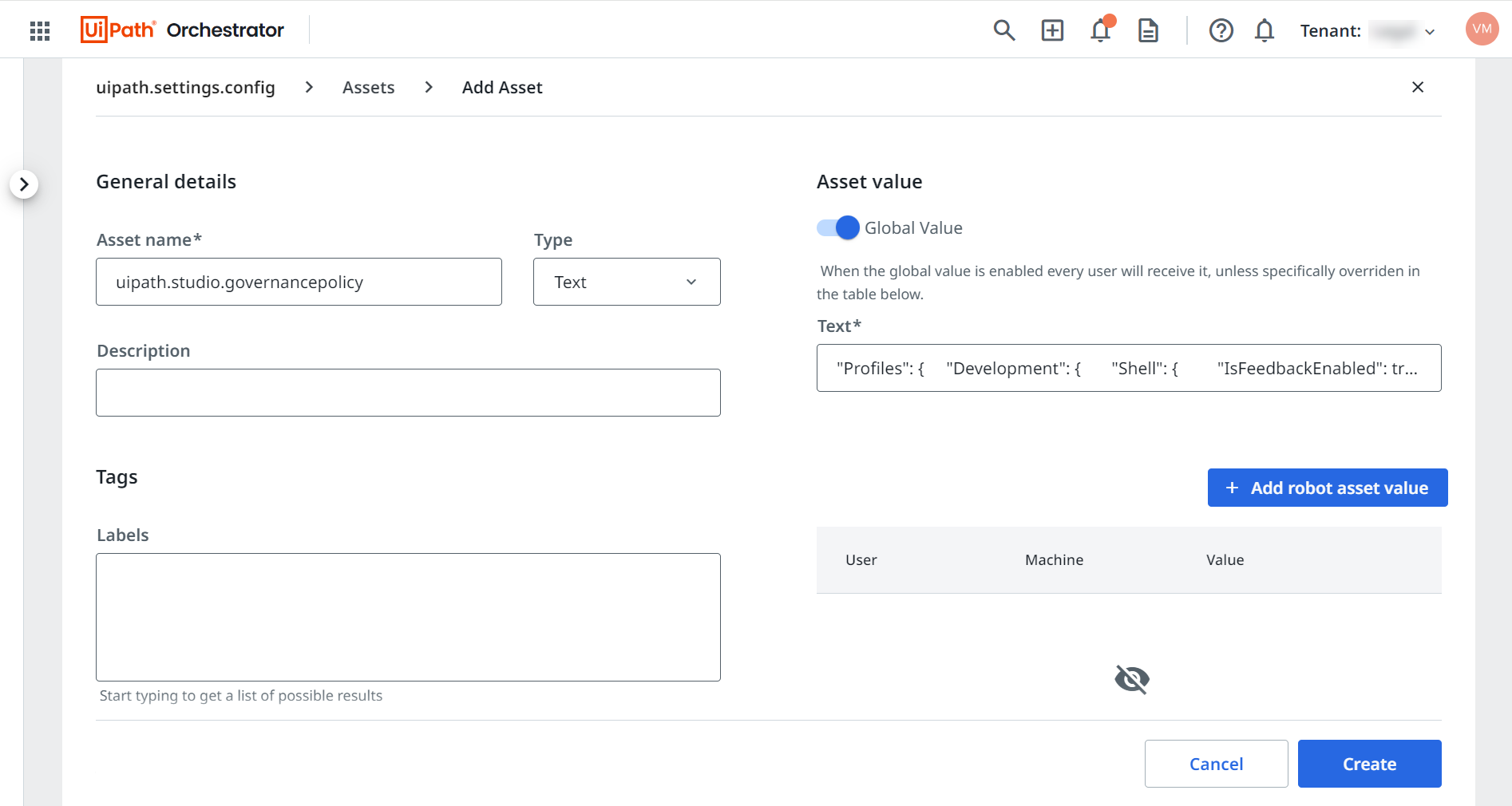The width and height of the screenshot is (1512, 806).
Task: Disable the Global Value toggle
Action: tap(837, 228)
